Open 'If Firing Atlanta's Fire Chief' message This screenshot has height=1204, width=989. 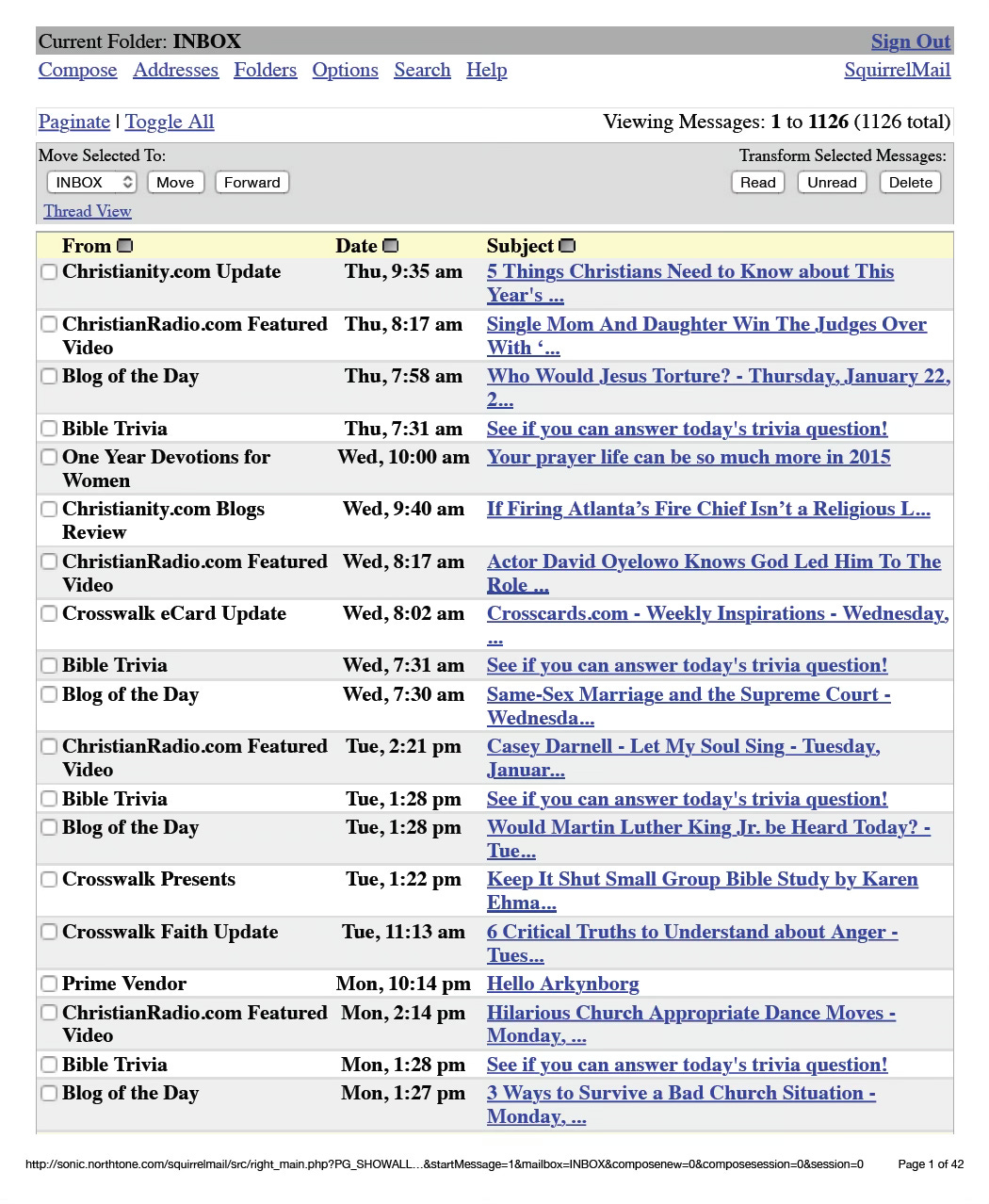click(x=708, y=509)
